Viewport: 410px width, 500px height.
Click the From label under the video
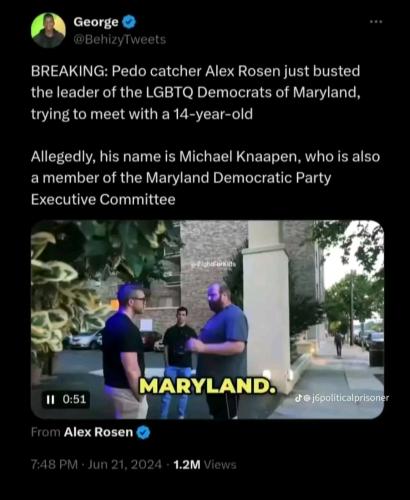[x=46, y=432]
